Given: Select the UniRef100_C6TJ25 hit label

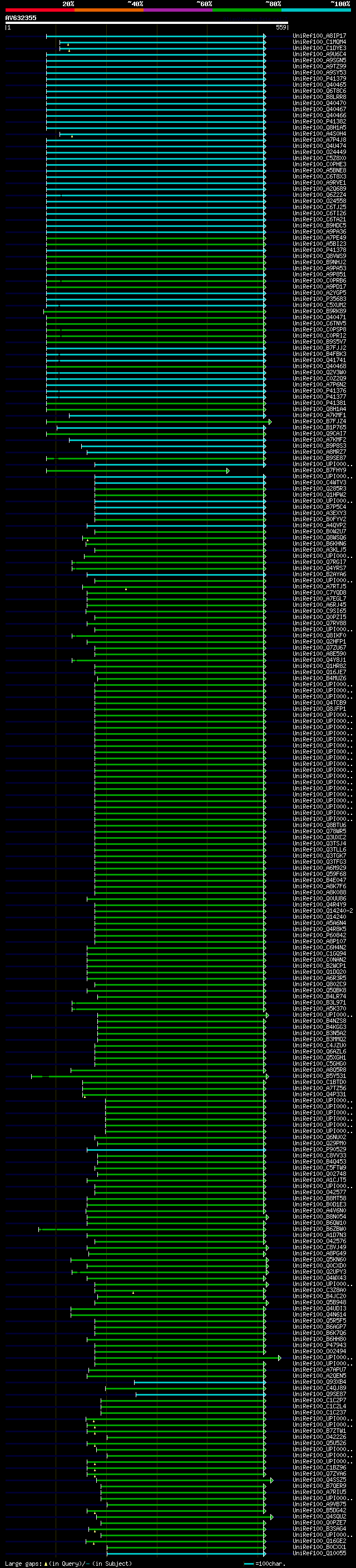Looking at the screenshot, I should point(319,207).
